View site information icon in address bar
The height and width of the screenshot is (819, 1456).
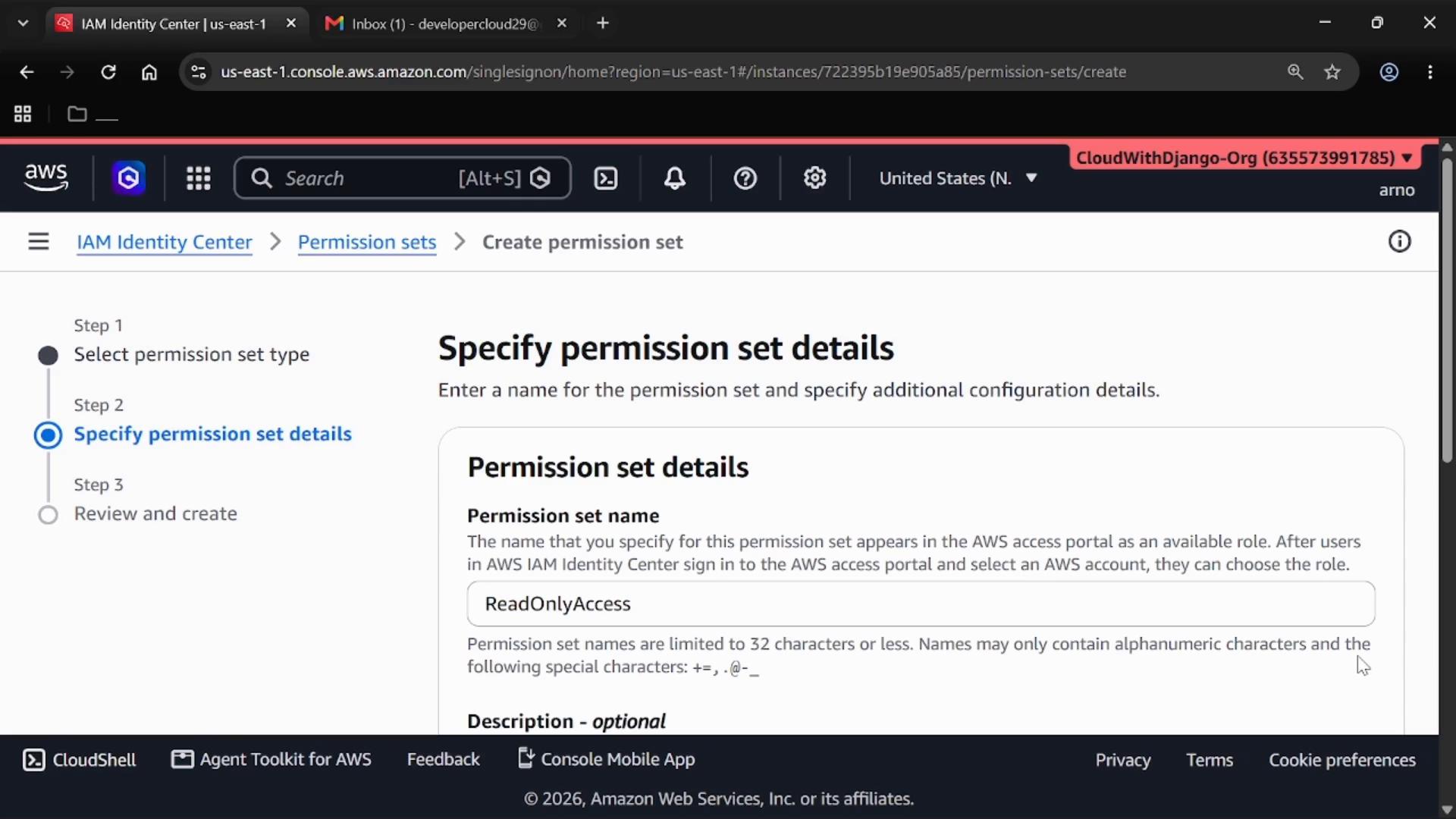(x=199, y=72)
